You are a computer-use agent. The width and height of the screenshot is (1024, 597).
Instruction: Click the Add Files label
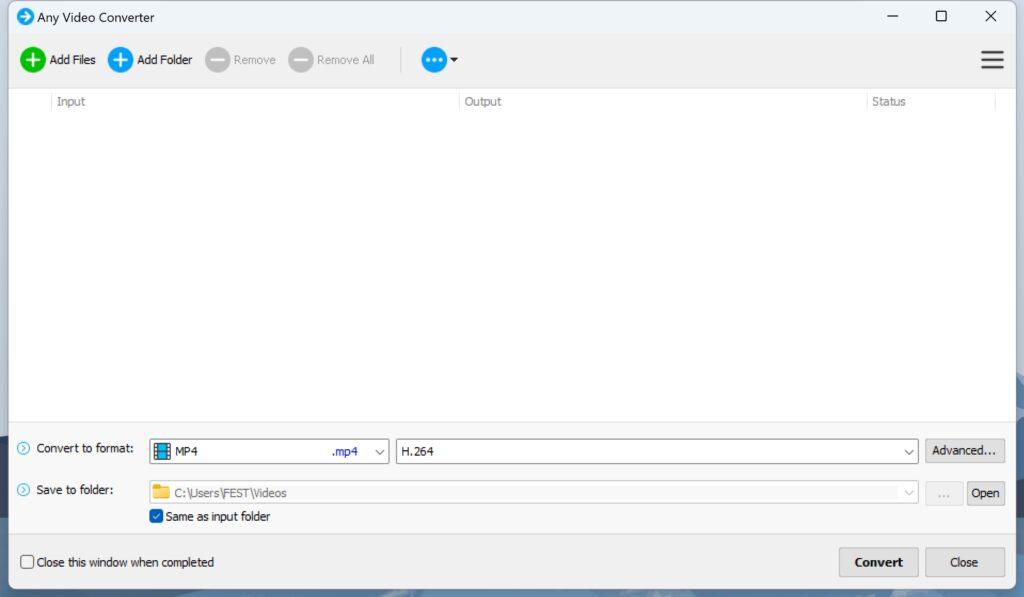point(72,59)
